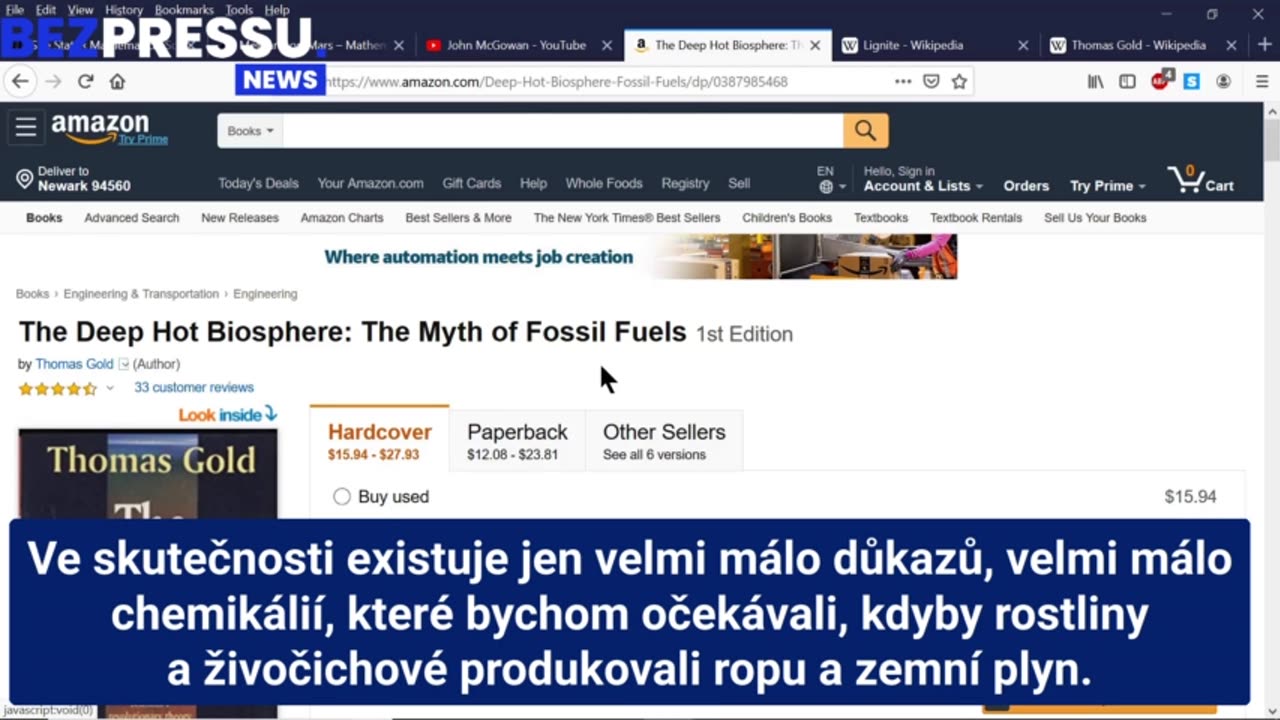Image resolution: width=1280 pixels, height=720 pixels.
Task: Click the Pocket save icon in address bar
Action: click(931, 82)
